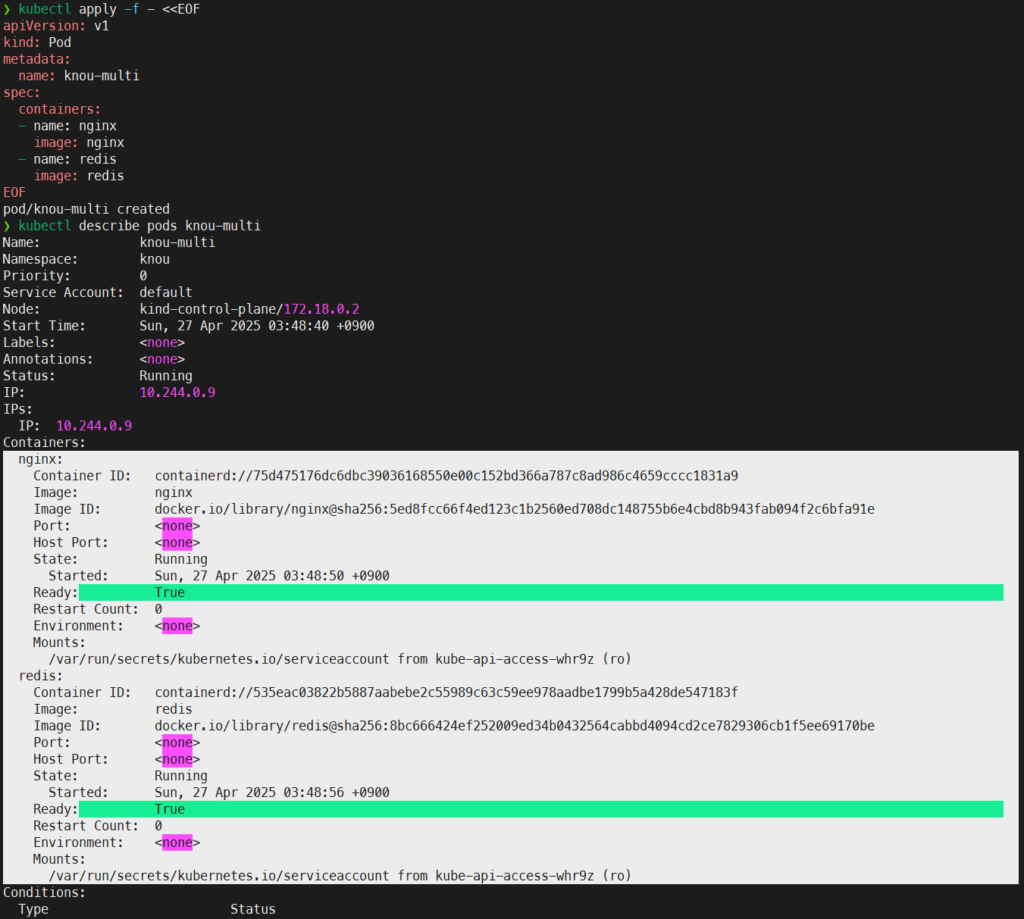This screenshot has height=919, width=1024.
Task: Click the 'redis:' container heading
Action: tap(40, 675)
